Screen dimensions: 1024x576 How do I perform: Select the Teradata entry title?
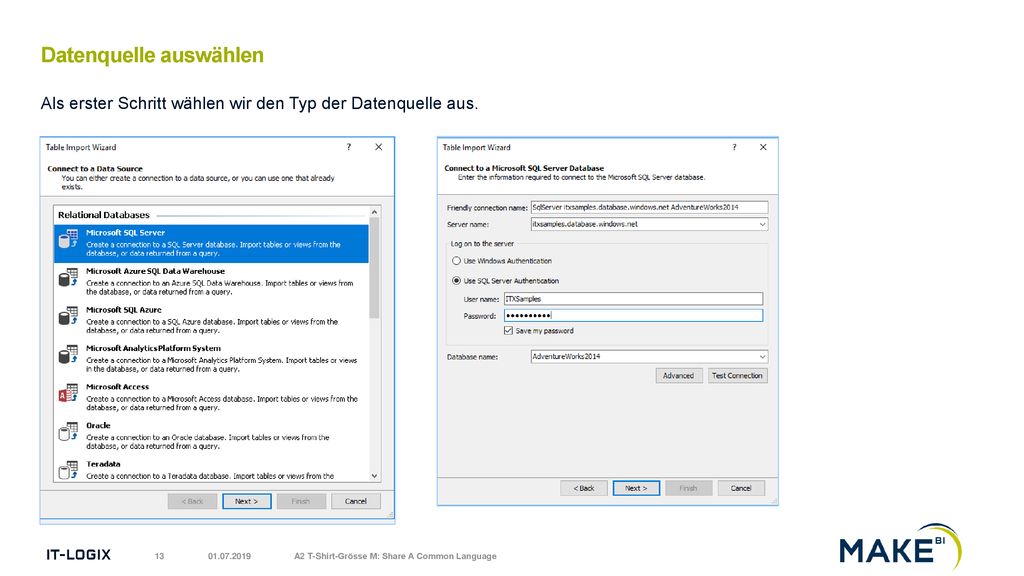click(103, 464)
